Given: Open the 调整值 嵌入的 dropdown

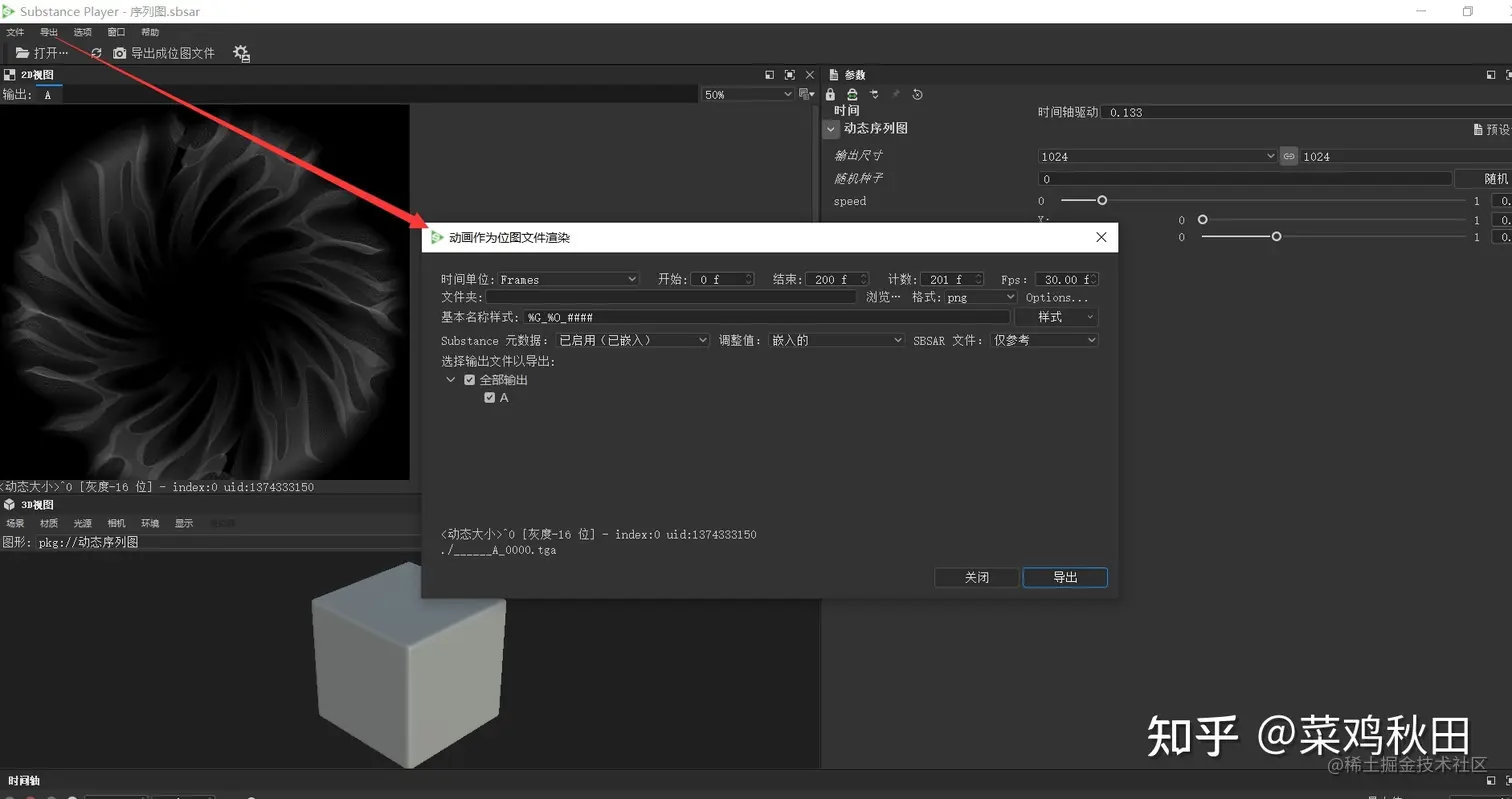Looking at the screenshot, I should click(837, 340).
